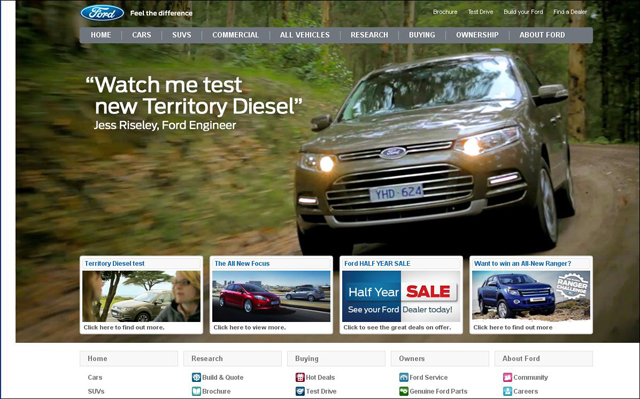Open the Test Drive link at top
Screen dimensions: 640x399
click(480, 12)
